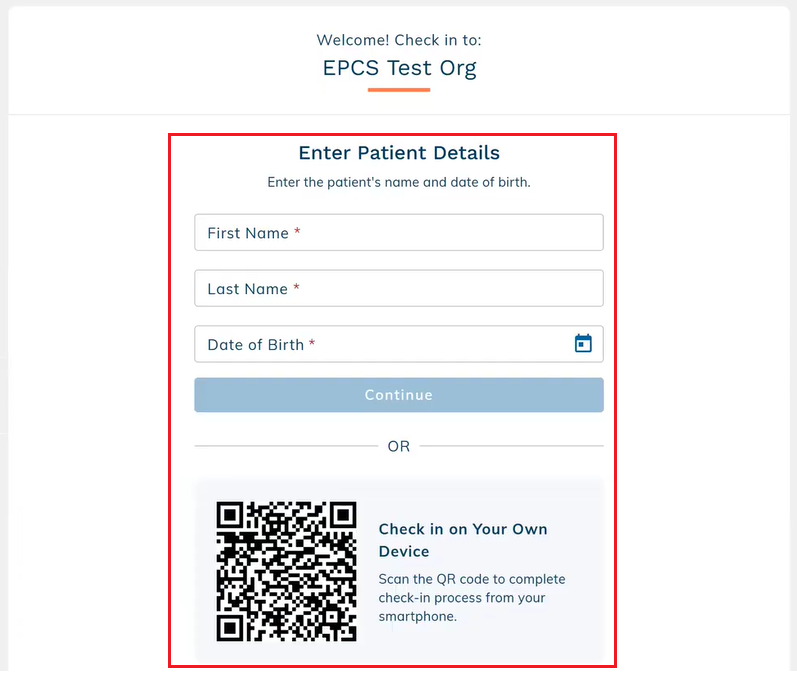Click the 'OR' divider label
Viewport: 797px width, 676px height.
[398, 446]
